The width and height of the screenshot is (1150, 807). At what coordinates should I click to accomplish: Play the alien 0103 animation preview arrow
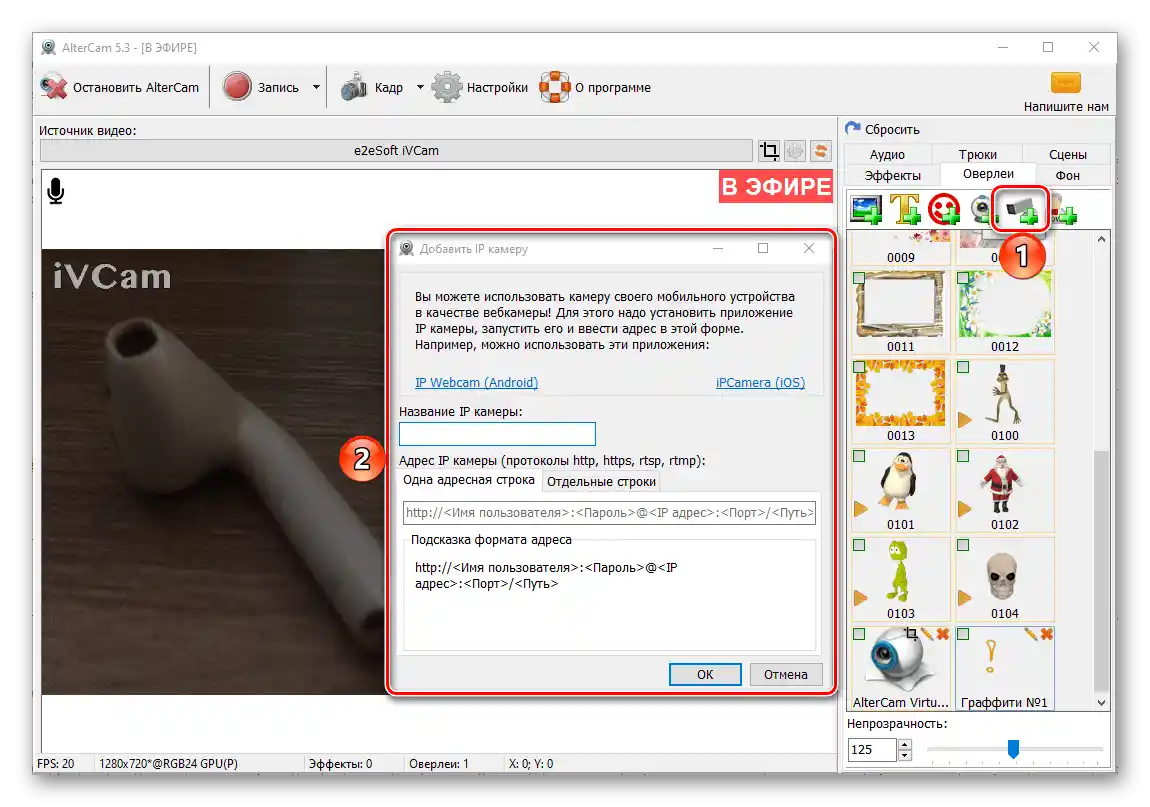pyautogui.click(x=860, y=598)
